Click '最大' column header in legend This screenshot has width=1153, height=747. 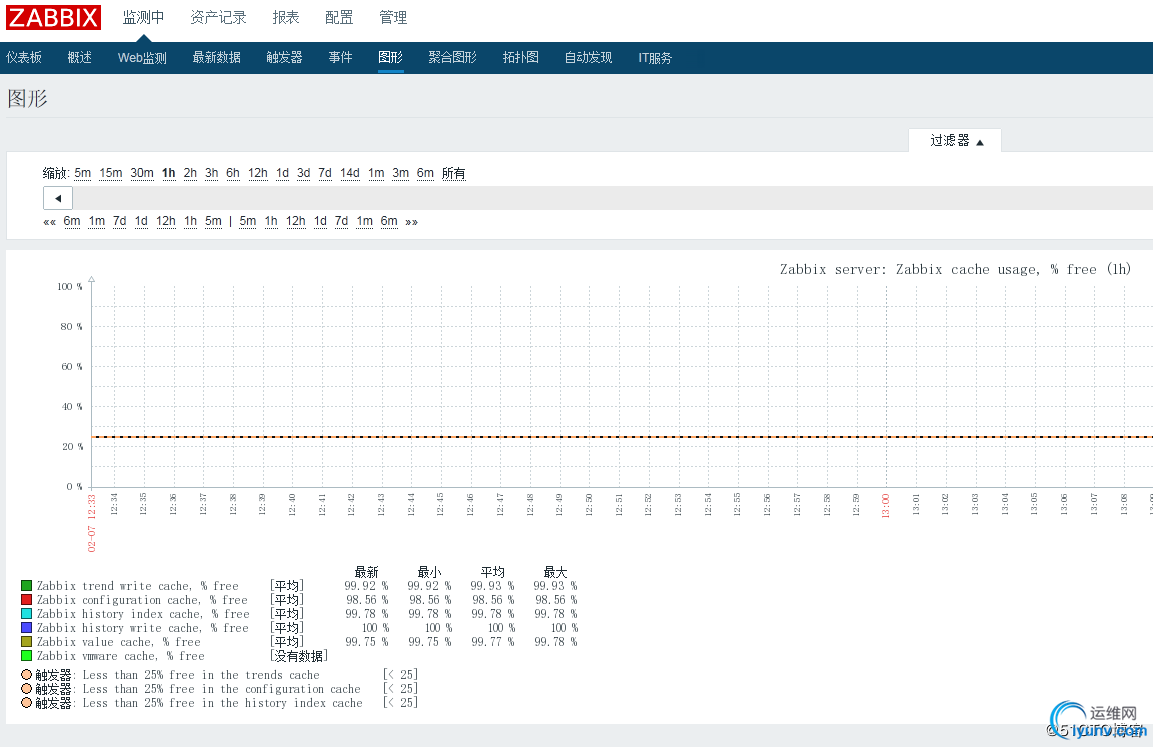tap(555, 572)
